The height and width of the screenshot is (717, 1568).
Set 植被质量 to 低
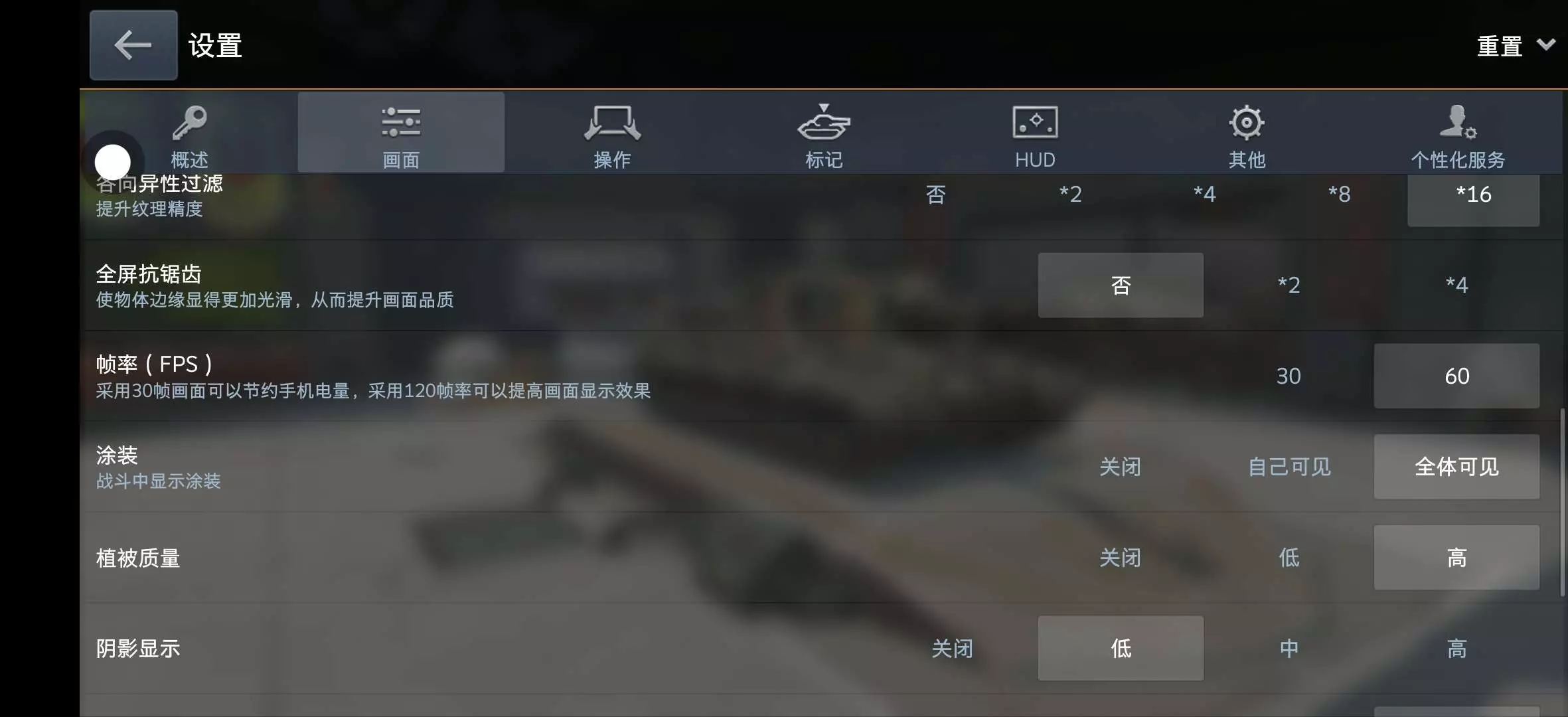1289,558
